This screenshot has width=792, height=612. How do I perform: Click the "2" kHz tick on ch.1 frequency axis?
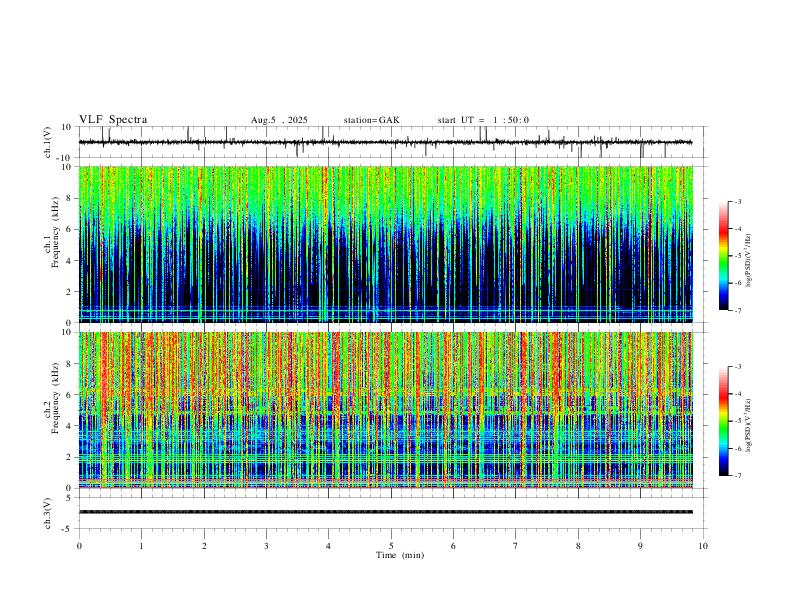coord(69,292)
